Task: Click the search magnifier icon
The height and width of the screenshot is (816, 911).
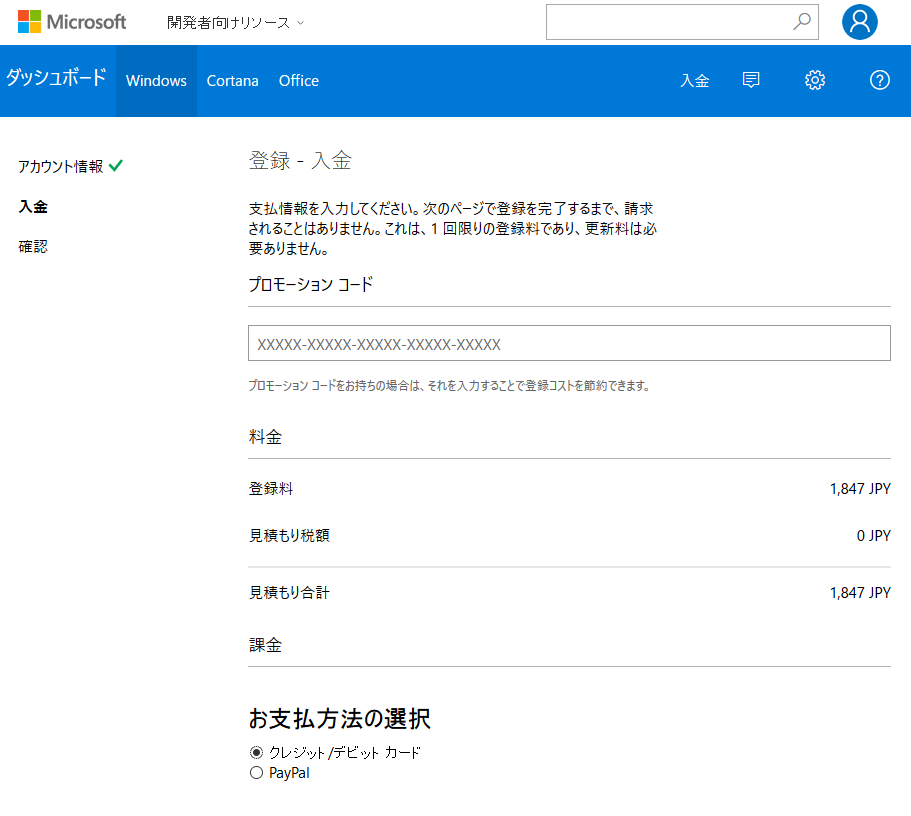Action: [x=801, y=22]
